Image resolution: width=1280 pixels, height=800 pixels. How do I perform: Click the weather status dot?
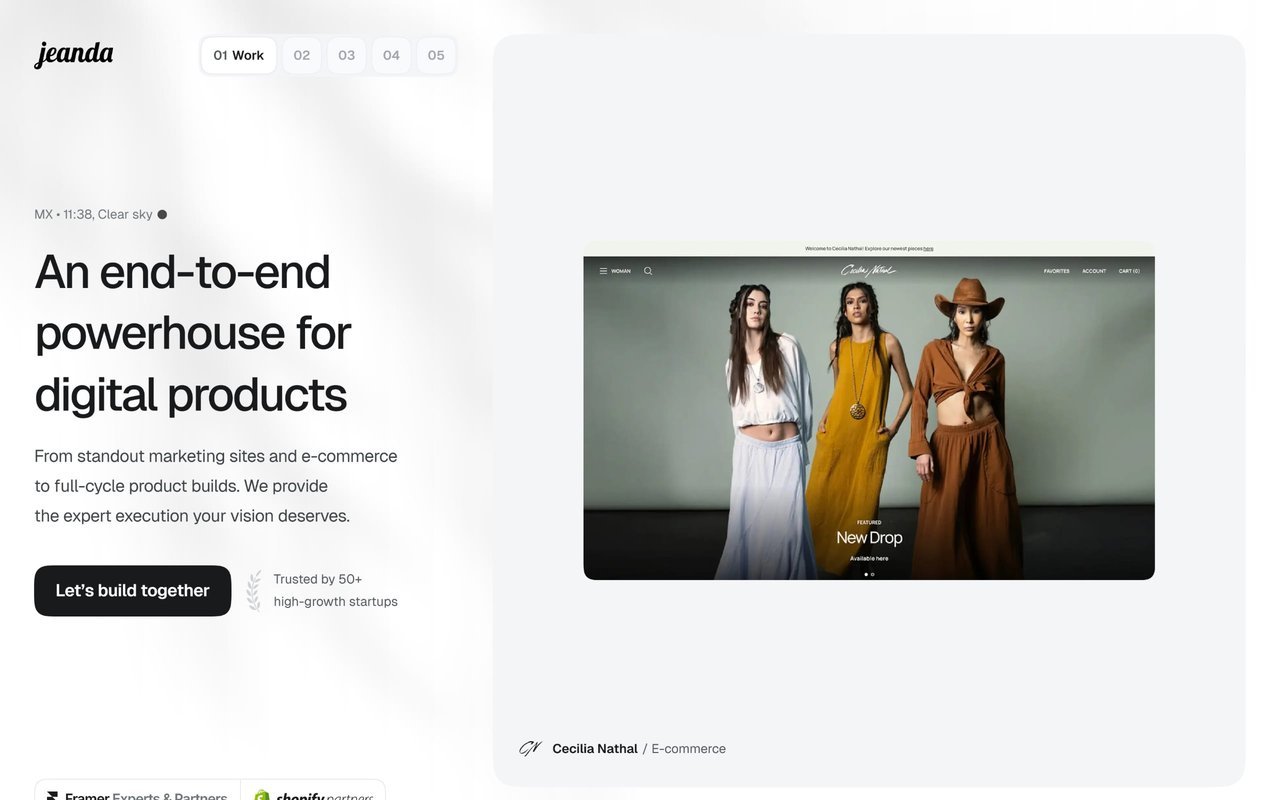[x=162, y=214]
